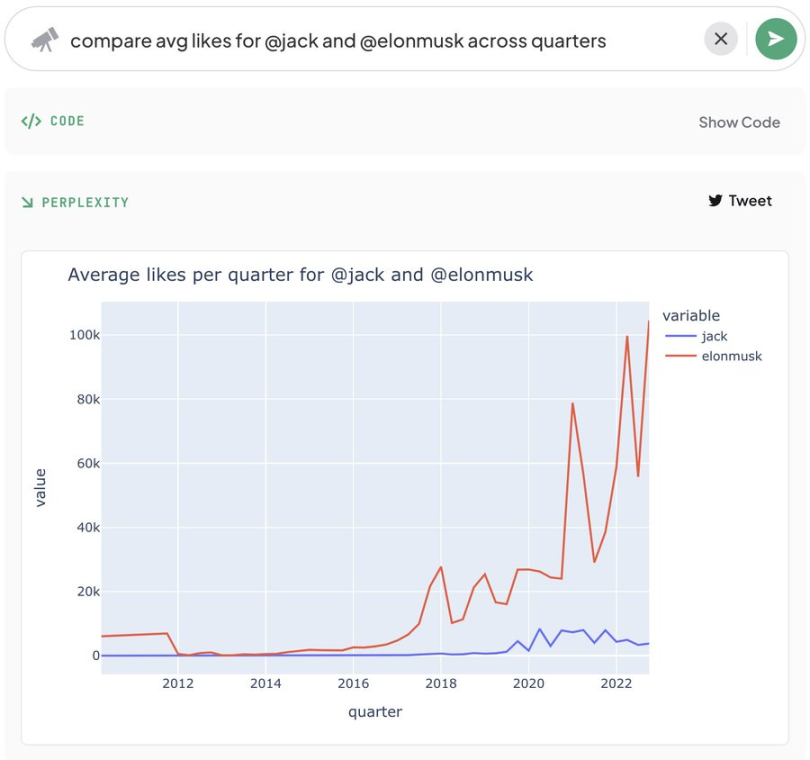Screen dimensions: 810x760
Task: Click the 100k label on value axis
Action: click(85, 335)
